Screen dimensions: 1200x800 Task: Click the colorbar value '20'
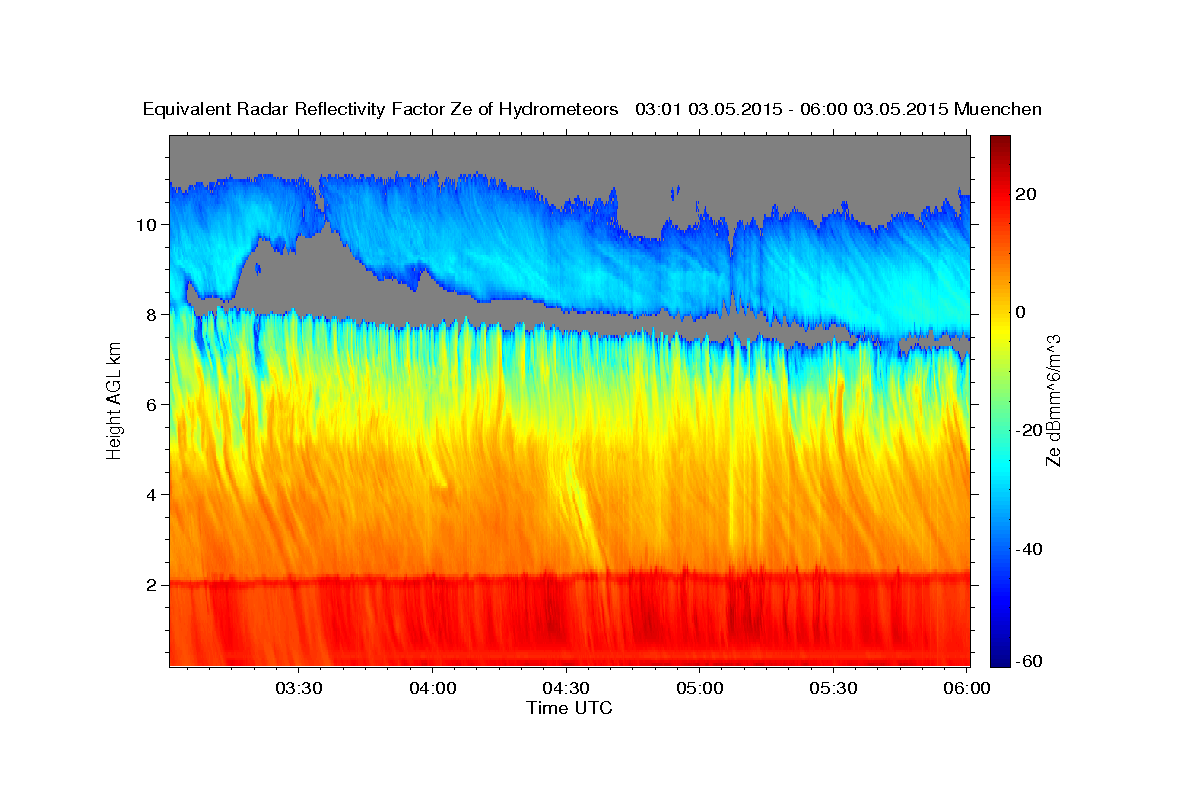pos(1028,194)
